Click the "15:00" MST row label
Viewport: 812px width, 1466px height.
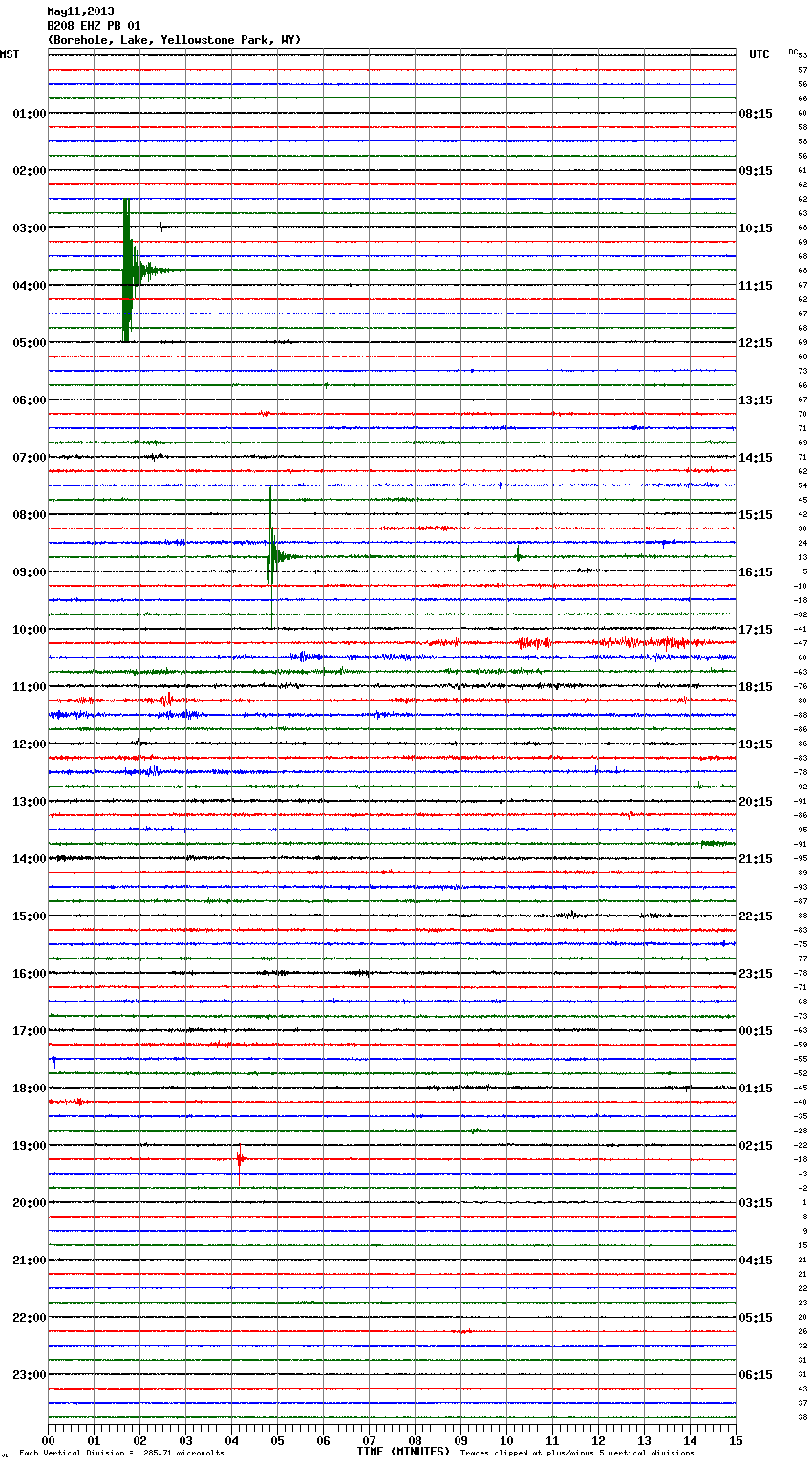pyautogui.click(x=30, y=916)
